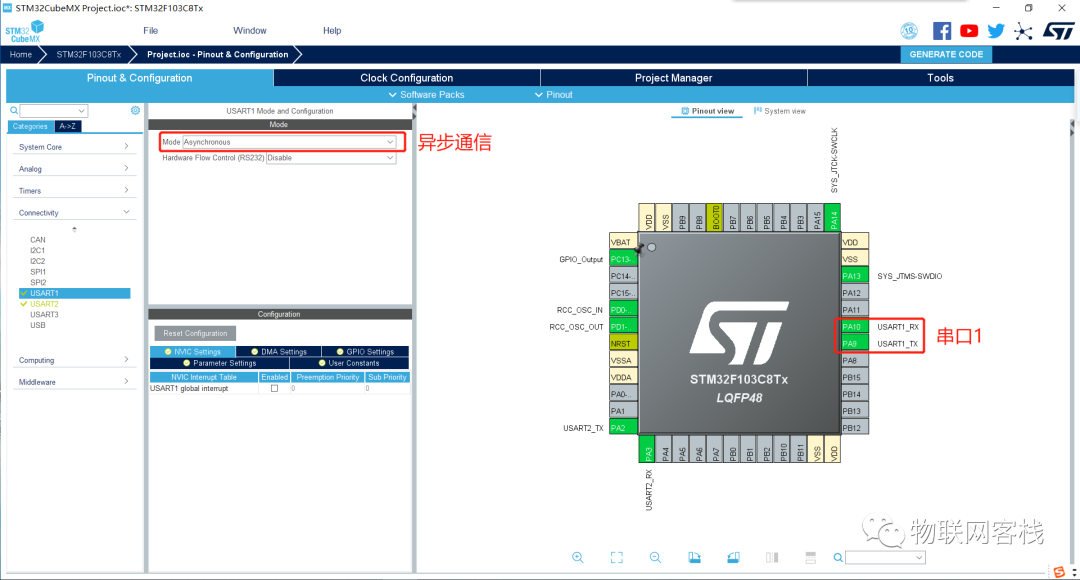
Task: Open the Software Packs dropdown
Action: tap(426, 94)
